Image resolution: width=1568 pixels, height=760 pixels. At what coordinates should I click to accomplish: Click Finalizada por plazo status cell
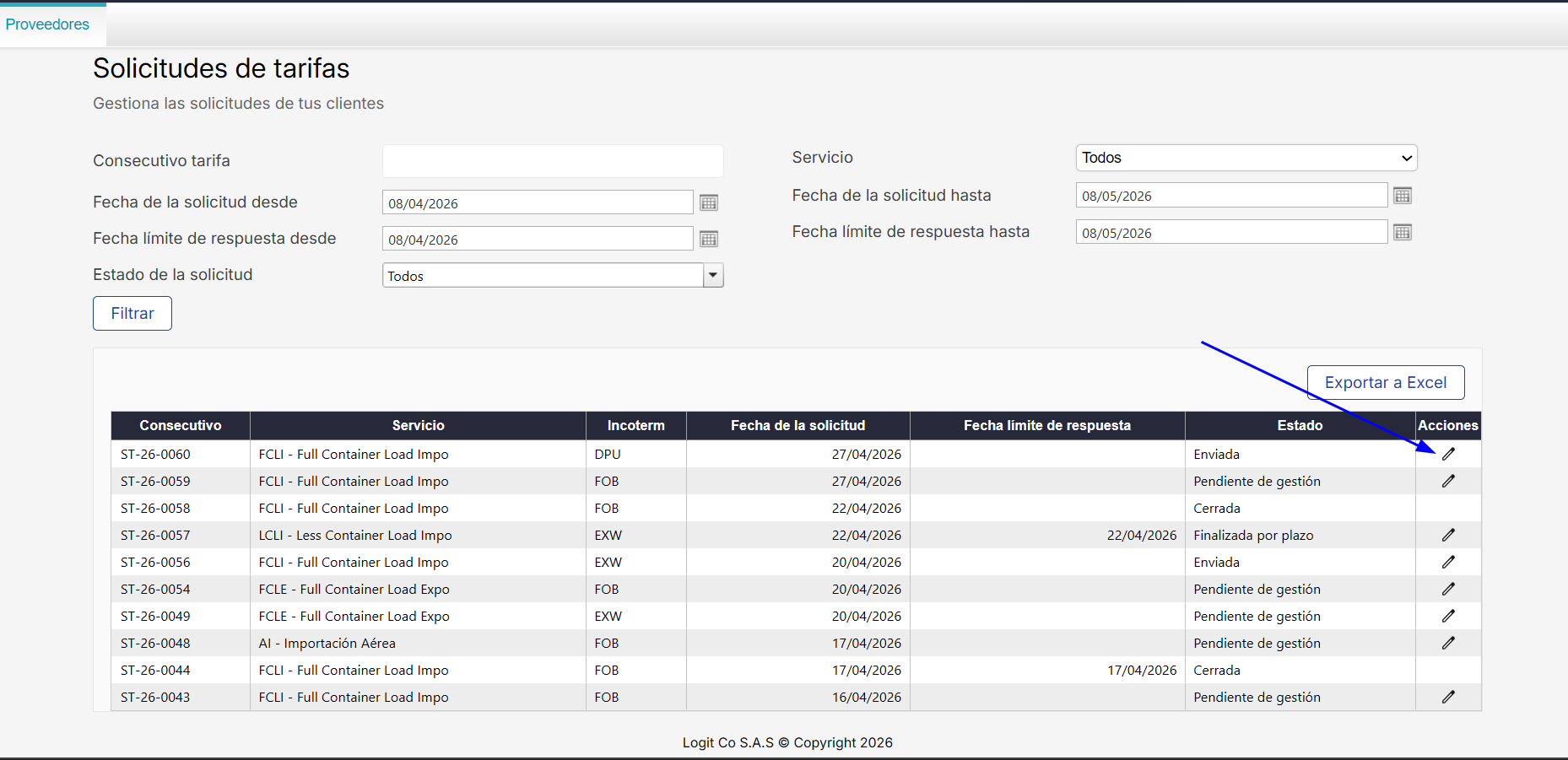tap(1300, 535)
